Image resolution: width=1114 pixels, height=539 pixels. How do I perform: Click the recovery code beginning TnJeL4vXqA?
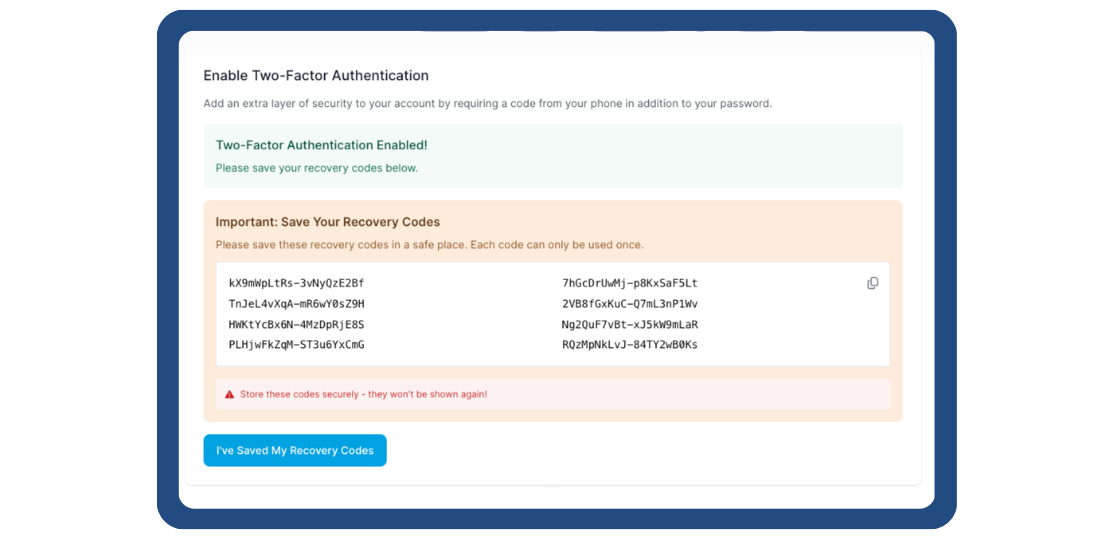pos(296,304)
